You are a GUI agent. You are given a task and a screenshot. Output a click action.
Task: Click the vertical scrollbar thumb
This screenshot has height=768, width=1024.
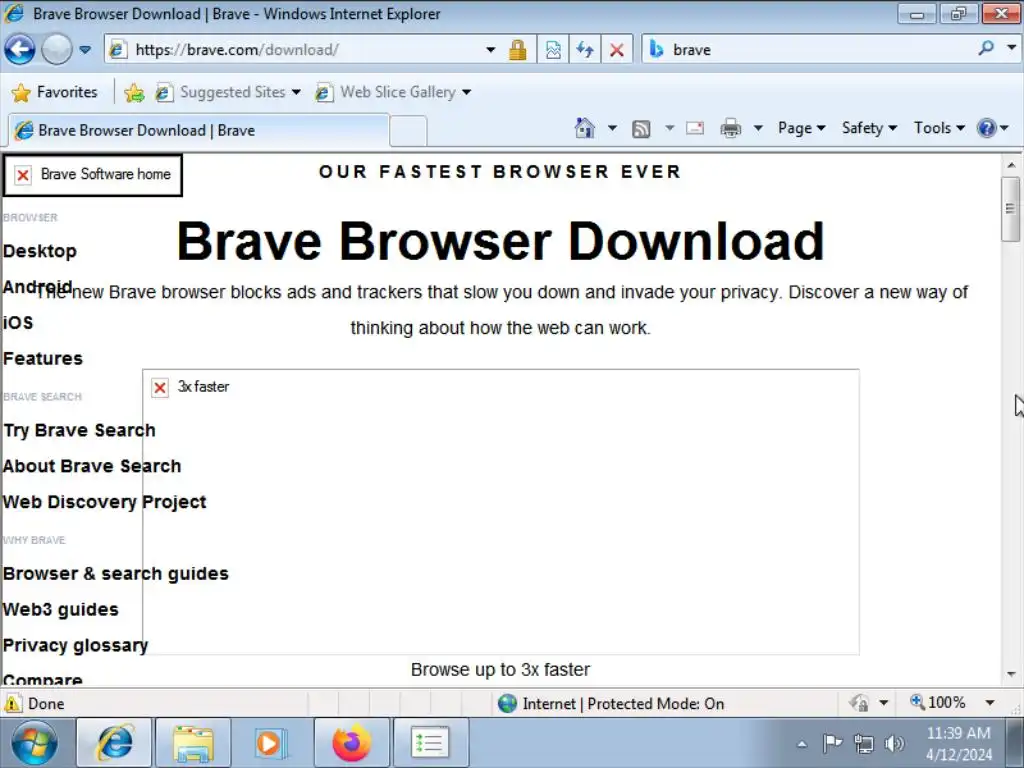[1011, 209]
